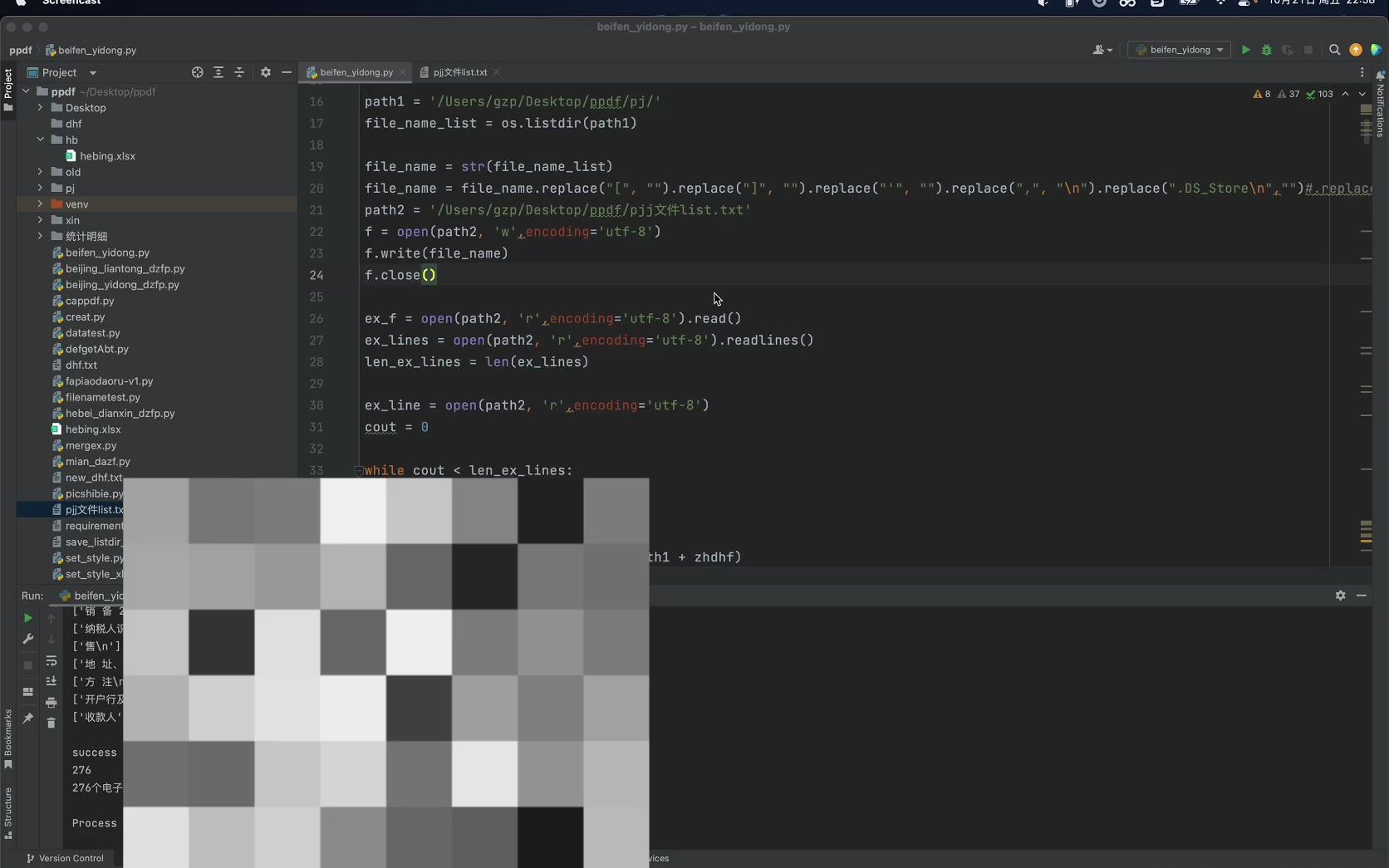Hide the Project panel with minus icon

(287, 72)
